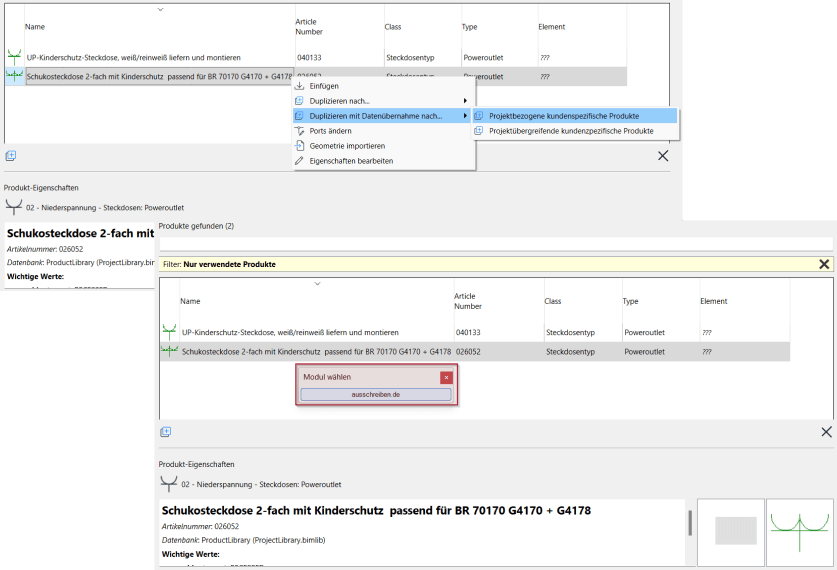Click the double-socket icon of Schukosteckdose in the upper list
Screen dimensions: 837x570
tap(14, 76)
